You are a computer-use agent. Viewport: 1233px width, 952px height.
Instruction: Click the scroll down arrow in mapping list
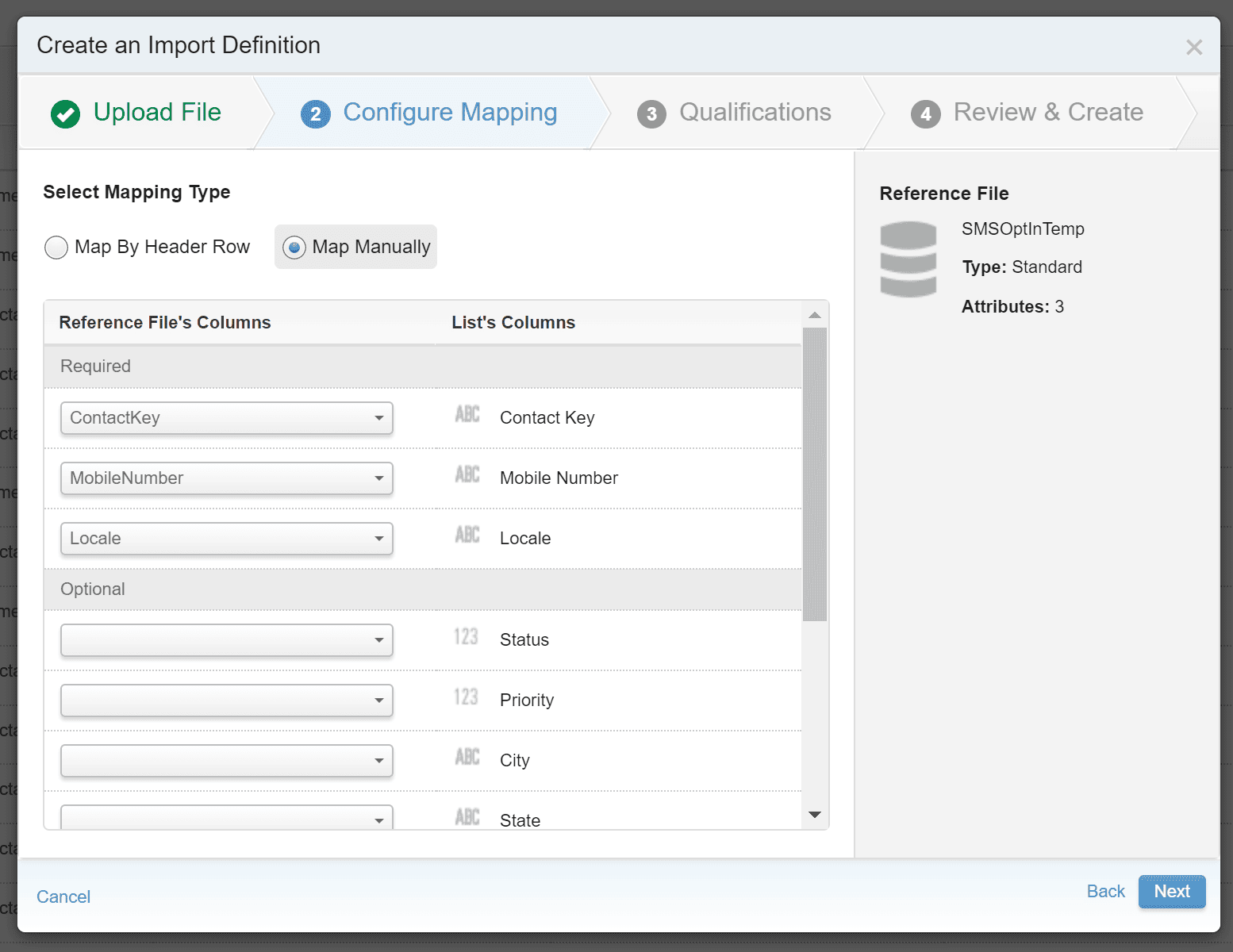coord(815,815)
